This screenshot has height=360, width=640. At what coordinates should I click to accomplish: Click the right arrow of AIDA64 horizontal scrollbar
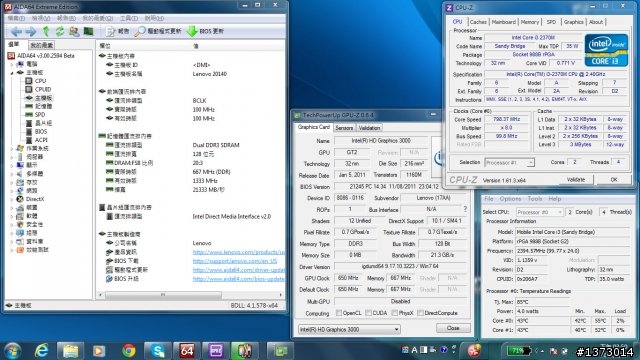point(281,295)
